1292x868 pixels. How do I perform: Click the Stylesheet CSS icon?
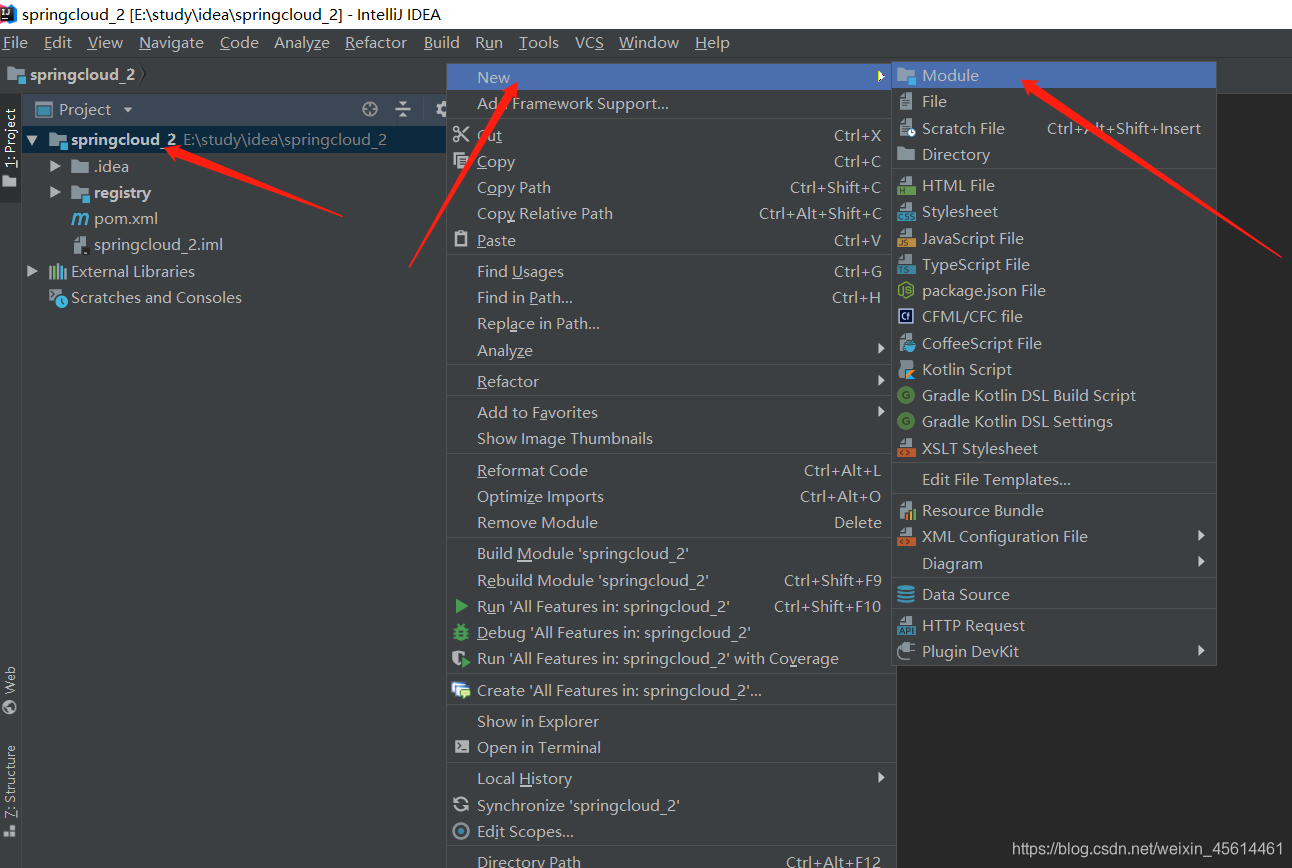click(906, 211)
